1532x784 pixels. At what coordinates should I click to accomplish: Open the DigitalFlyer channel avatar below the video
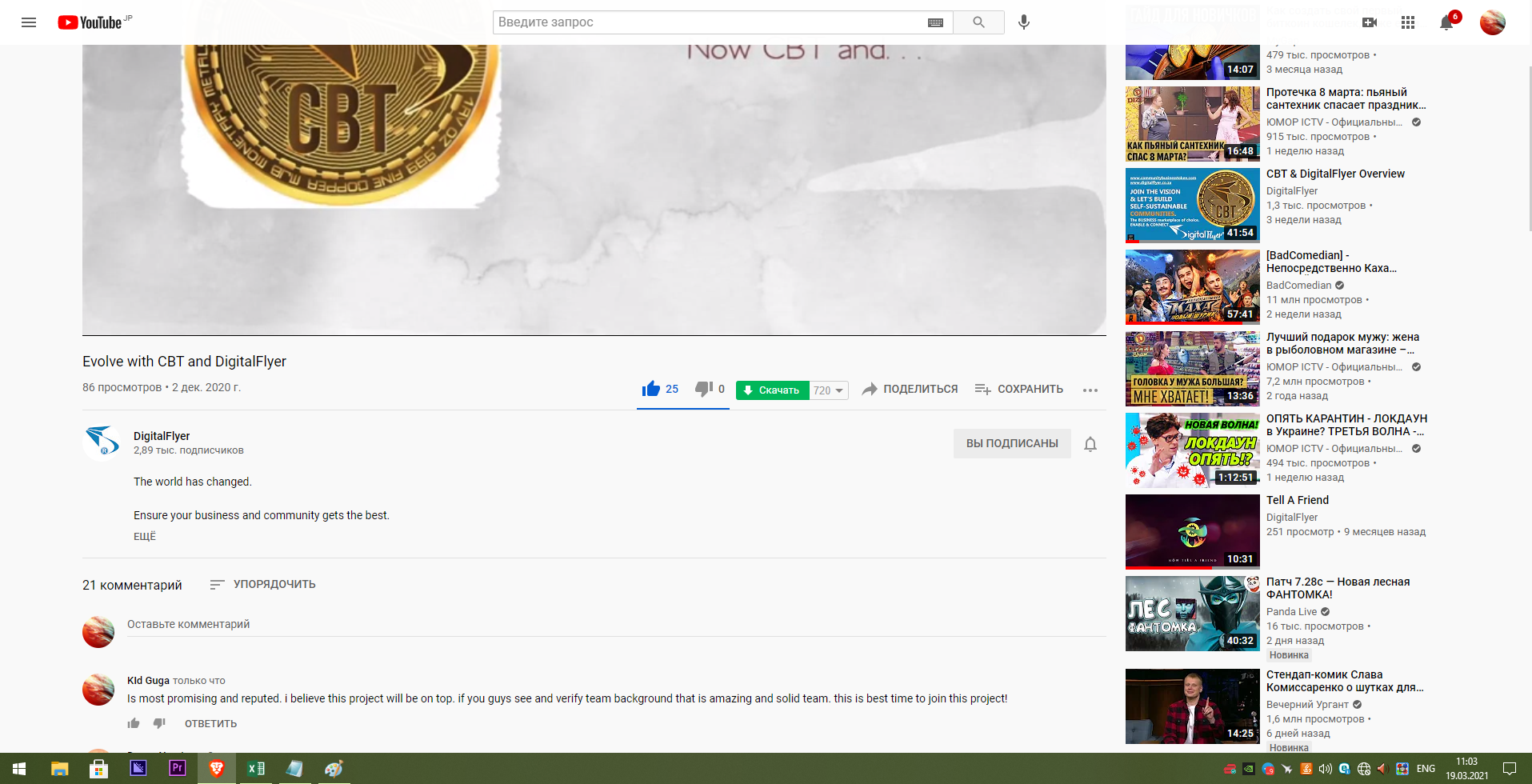[102, 442]
